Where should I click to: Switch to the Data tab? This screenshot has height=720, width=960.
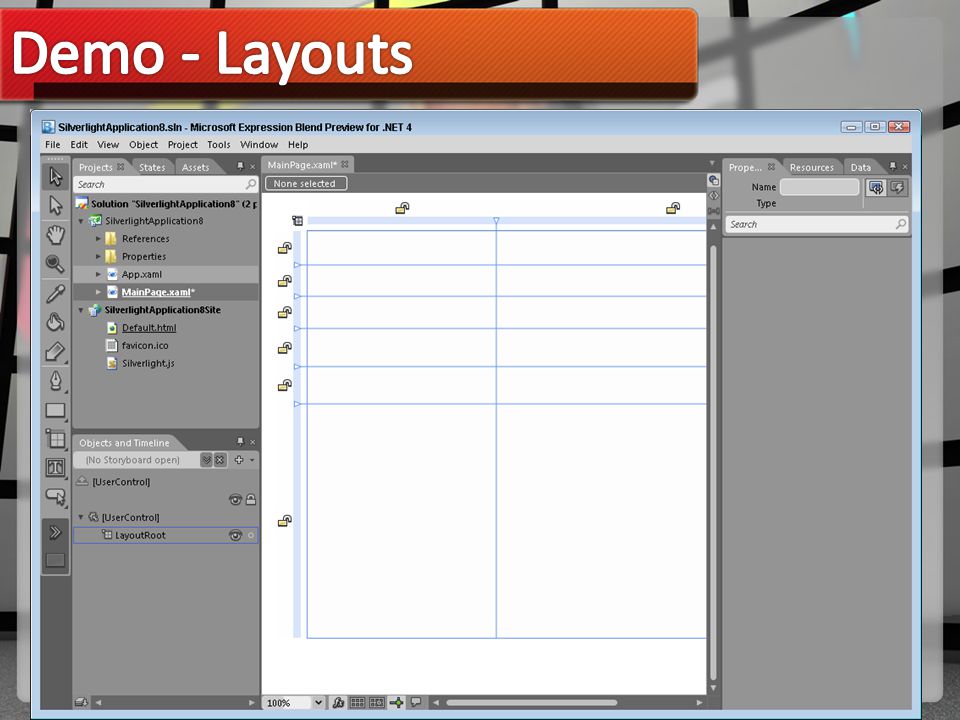coord(860,167)
